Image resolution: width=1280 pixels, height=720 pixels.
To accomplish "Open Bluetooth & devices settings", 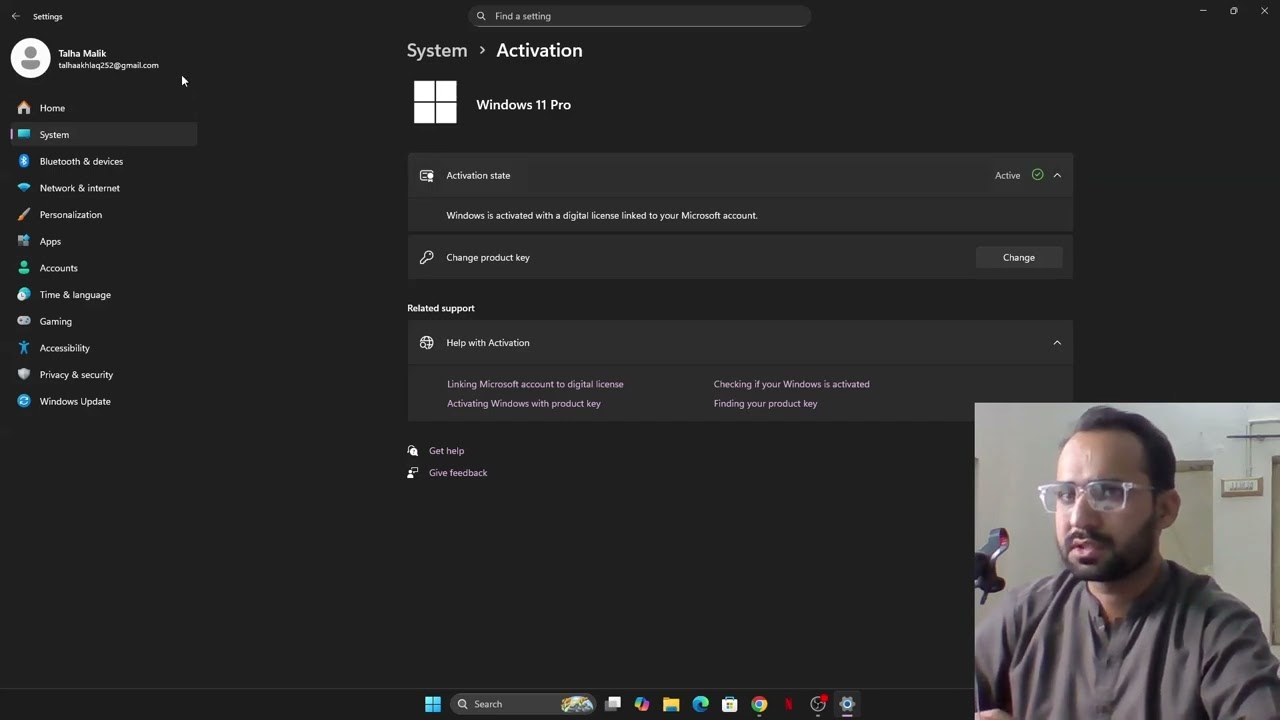I will pos(104,161).
